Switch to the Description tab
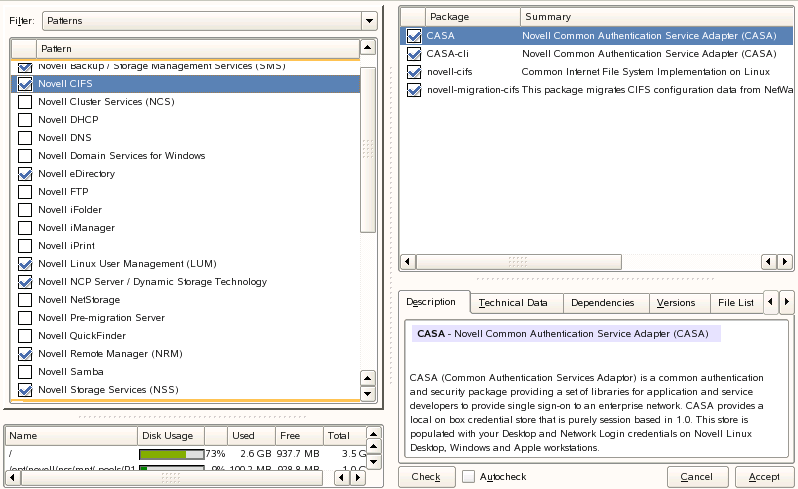Screen dimensions: 798x489 coord(434,302)
